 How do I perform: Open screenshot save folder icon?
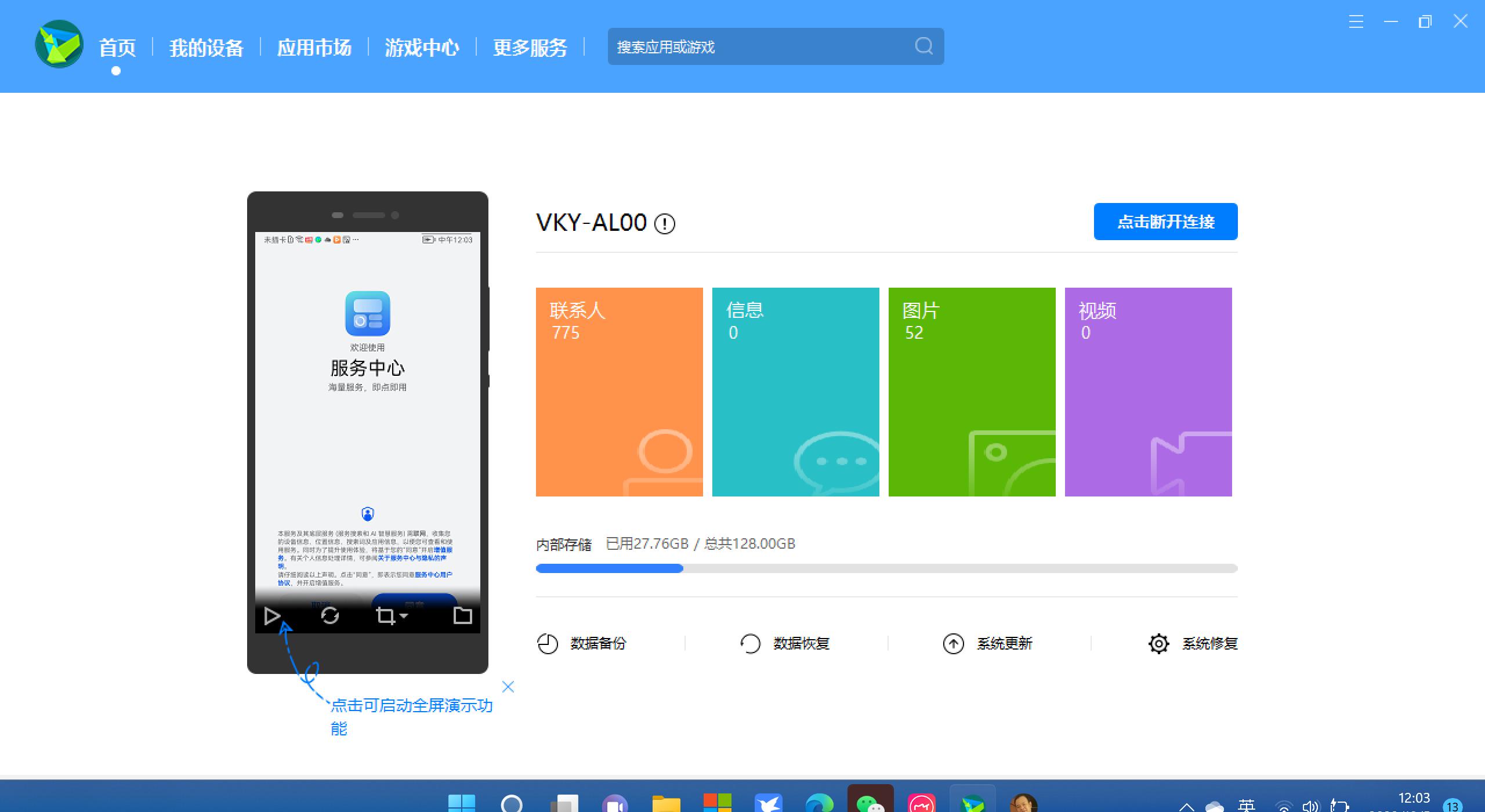[461, 616]
